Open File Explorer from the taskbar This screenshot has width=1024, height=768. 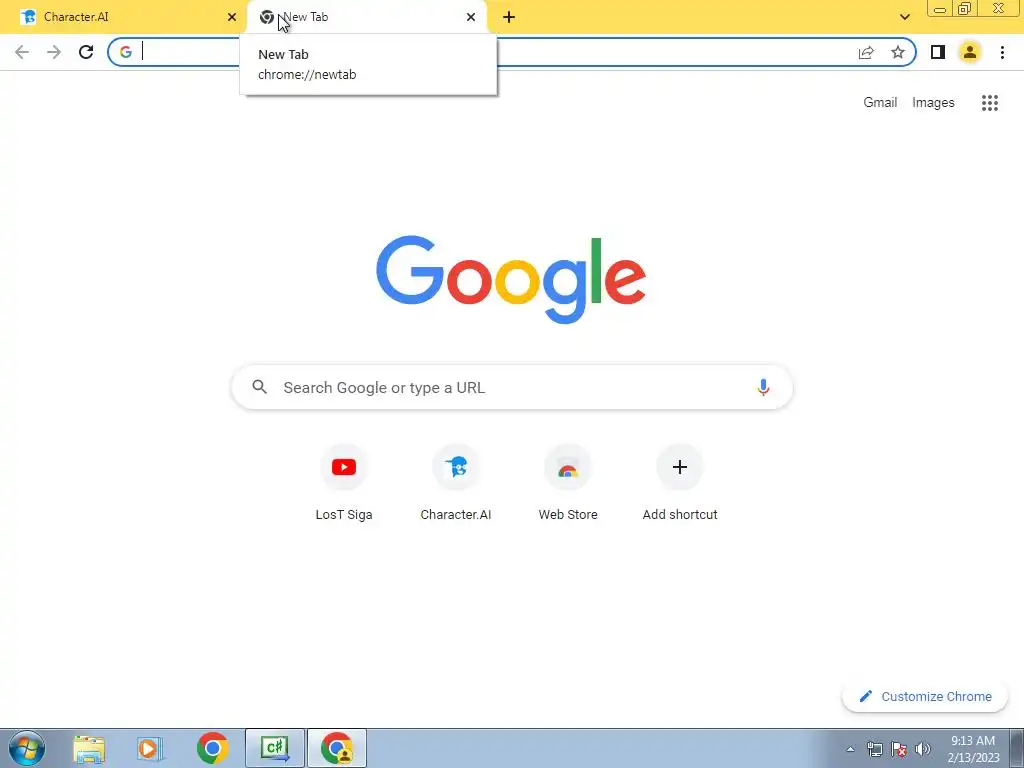(89, 749)
